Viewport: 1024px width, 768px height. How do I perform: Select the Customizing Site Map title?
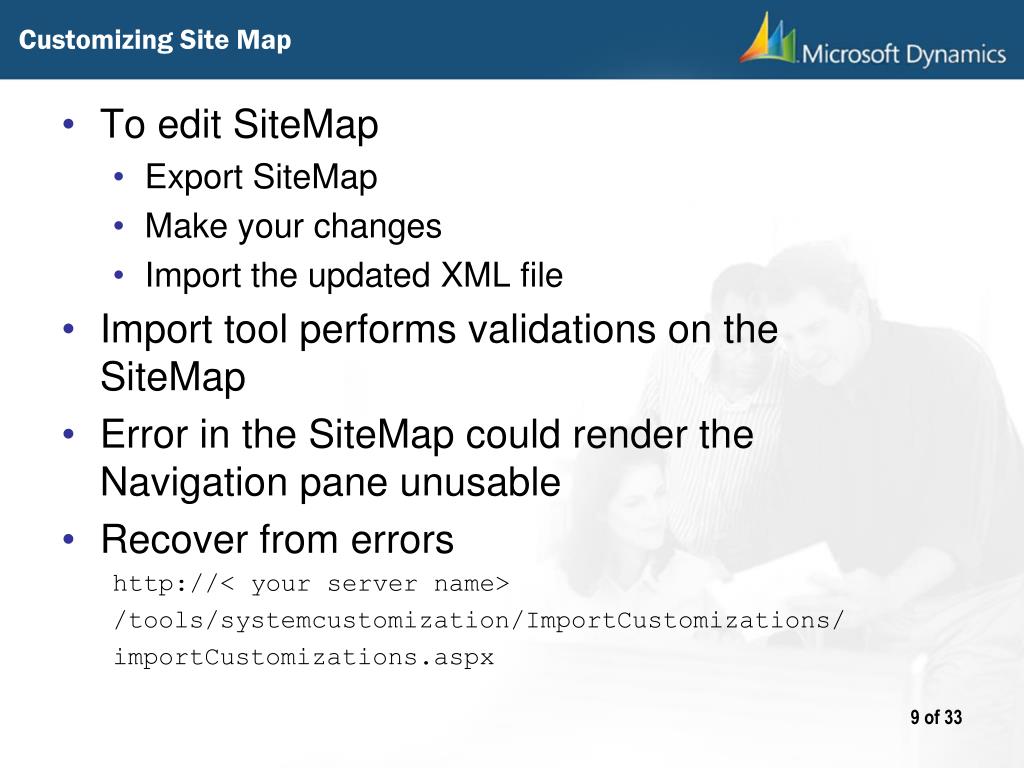pos(155,40)
